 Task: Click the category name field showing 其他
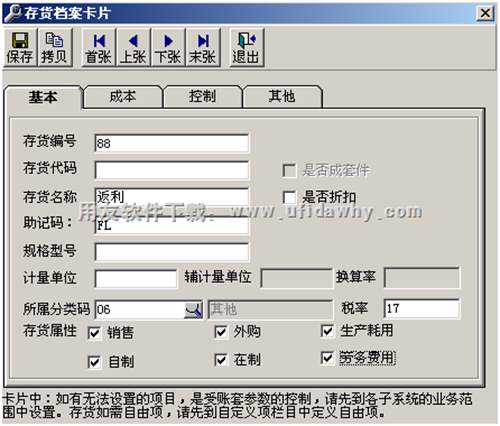click(270, 310)
